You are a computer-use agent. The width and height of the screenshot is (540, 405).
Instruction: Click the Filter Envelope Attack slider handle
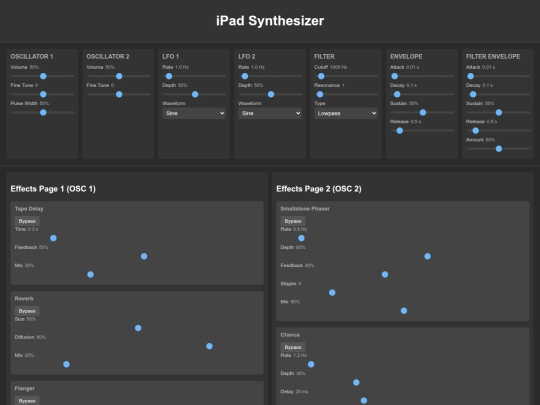pyautogui.click(x=470, y=76)
